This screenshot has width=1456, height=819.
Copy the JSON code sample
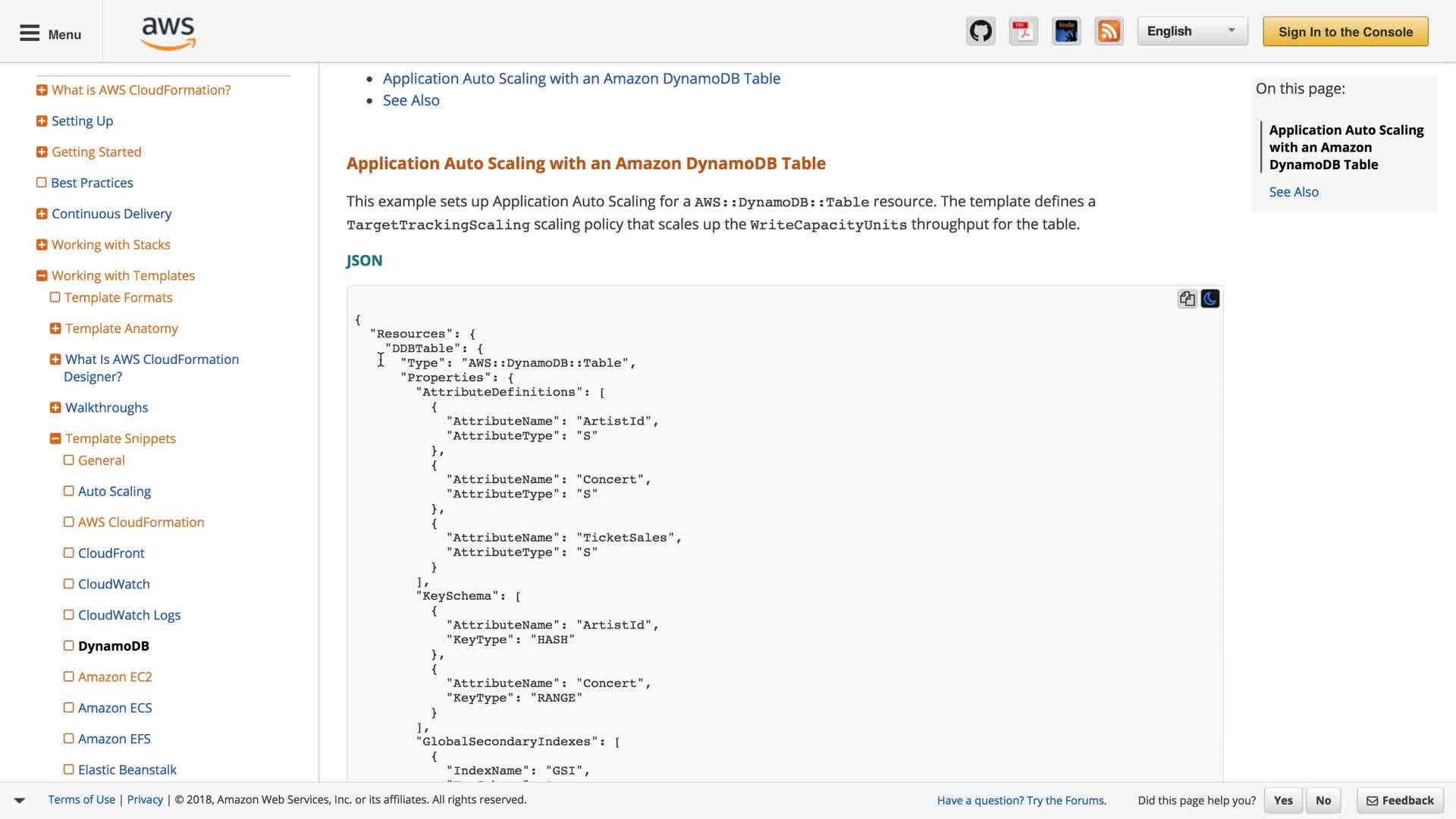(1187, 299)
